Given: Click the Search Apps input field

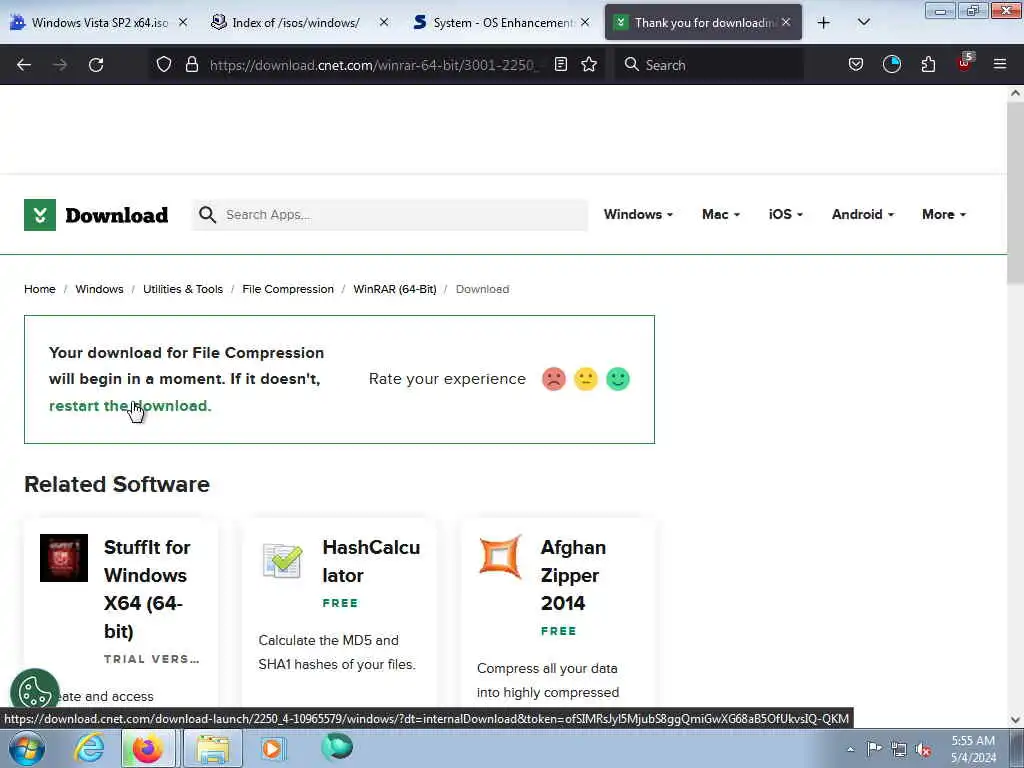Looking at the screenshot, I should 389,215.
